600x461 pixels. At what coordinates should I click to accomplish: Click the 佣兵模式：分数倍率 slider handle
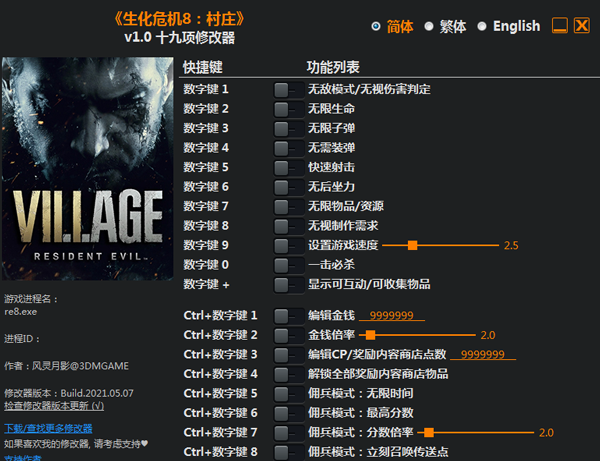click(429, 433)
